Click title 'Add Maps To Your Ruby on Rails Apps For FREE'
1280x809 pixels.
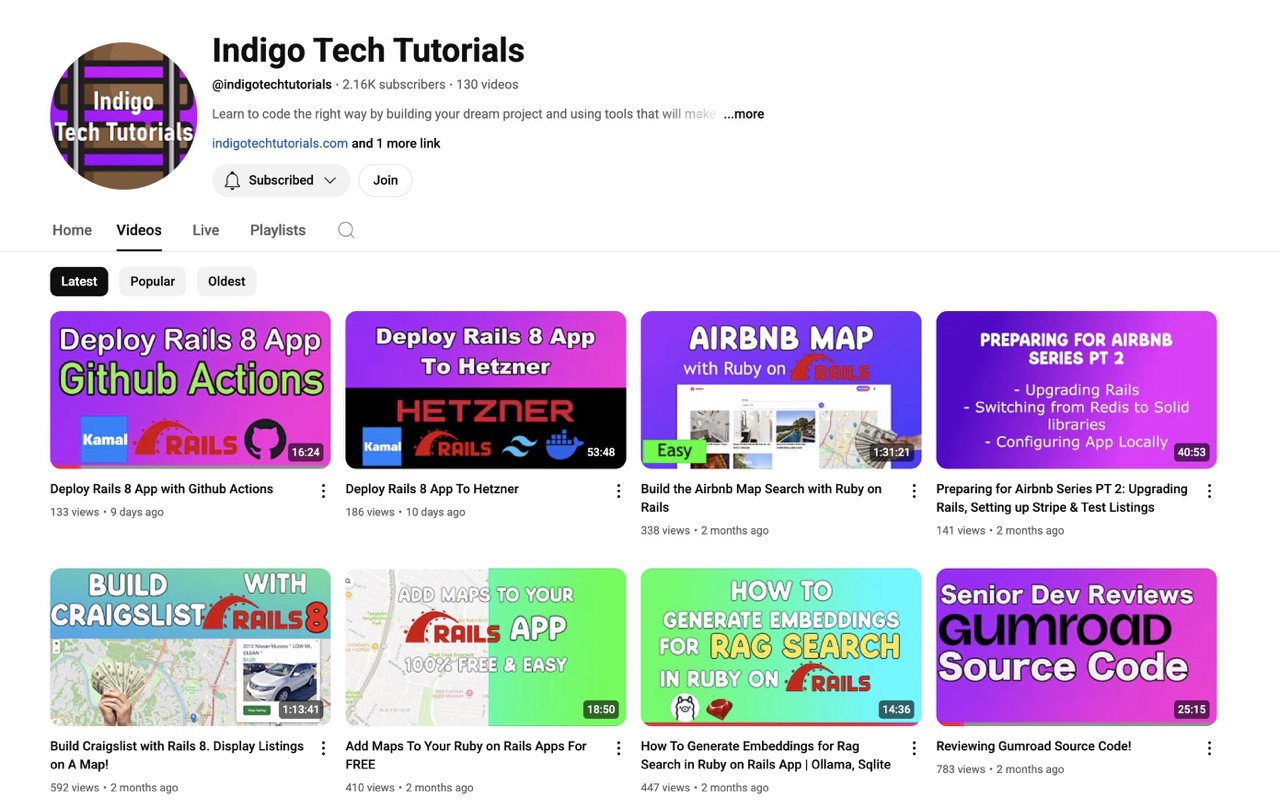(x=466, y=755)
